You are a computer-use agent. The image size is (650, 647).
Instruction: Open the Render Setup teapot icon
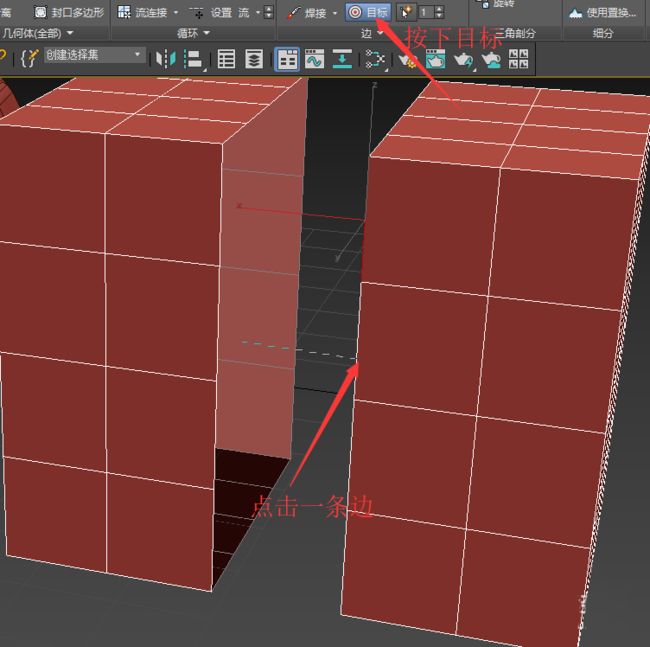408,59
